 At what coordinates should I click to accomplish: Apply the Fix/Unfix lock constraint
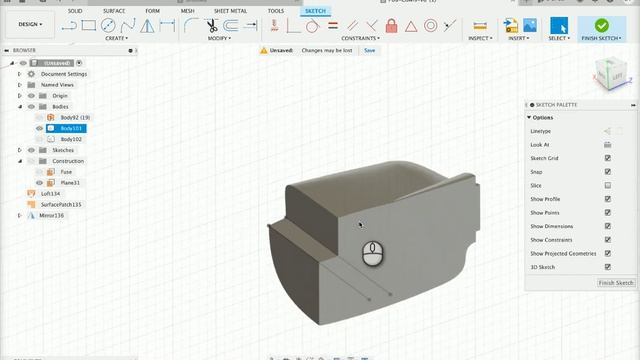click(x=391, y=26)
